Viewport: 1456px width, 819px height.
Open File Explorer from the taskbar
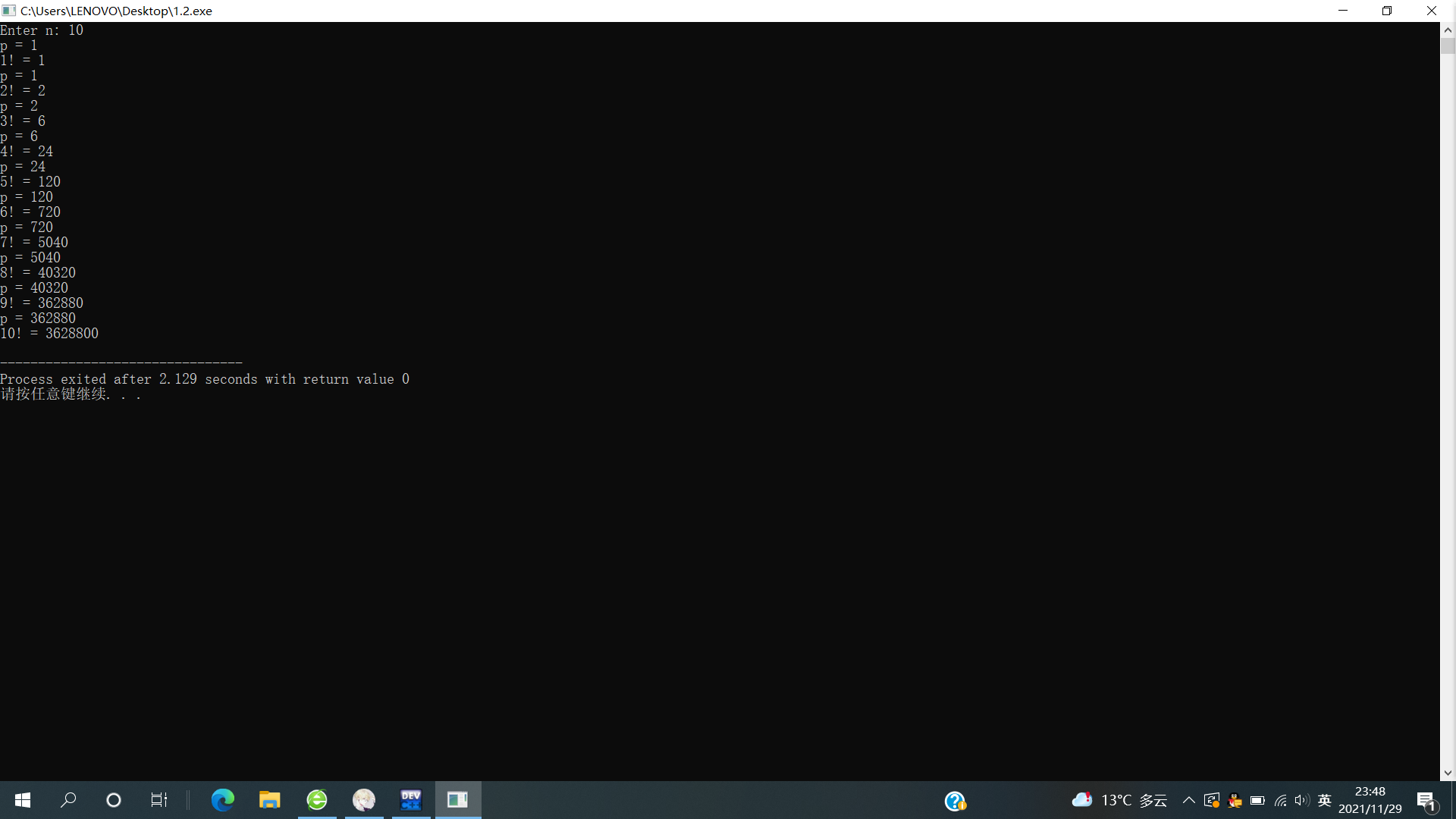(x=269, y=800)
